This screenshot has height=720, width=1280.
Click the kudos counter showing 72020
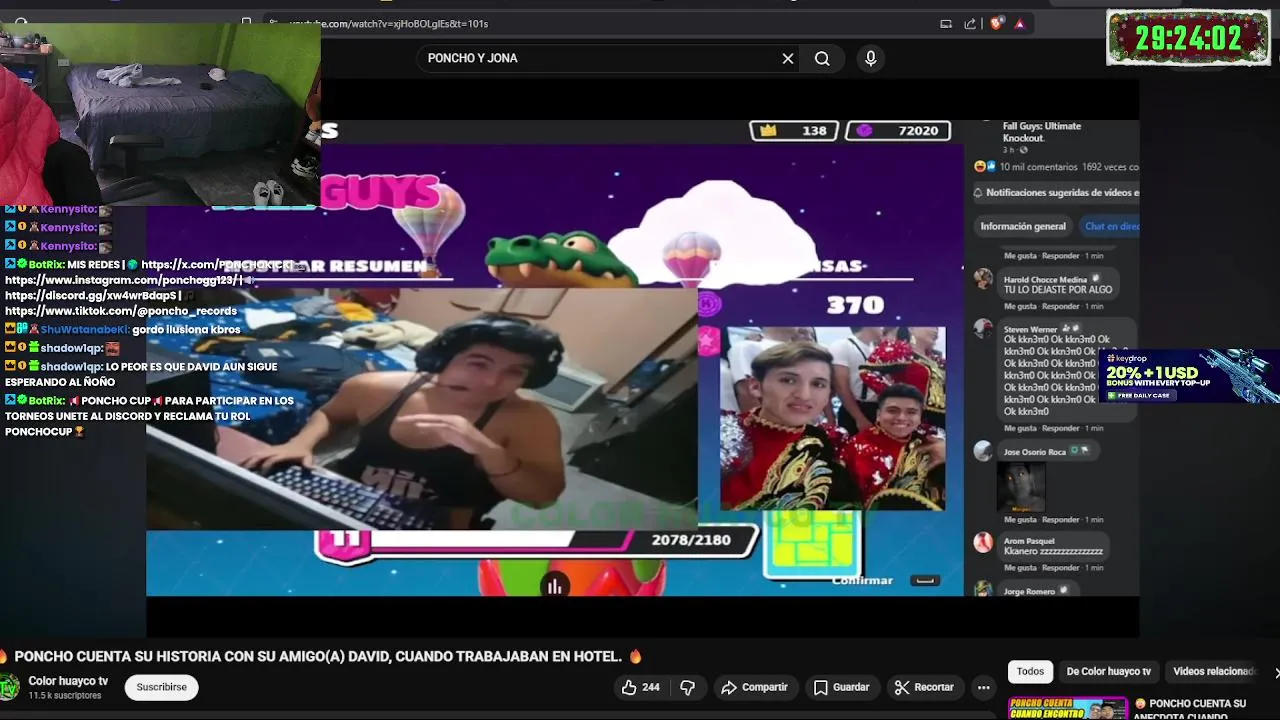pos(898,131)
